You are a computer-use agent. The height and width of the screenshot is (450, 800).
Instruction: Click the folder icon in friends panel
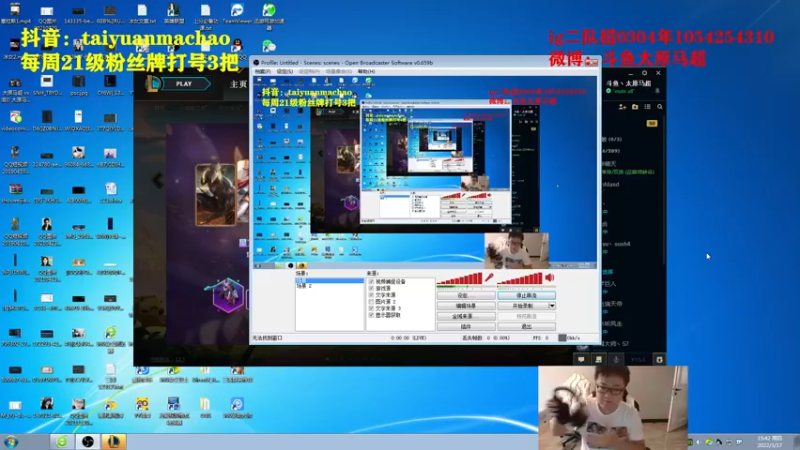(x=635, y=107)
